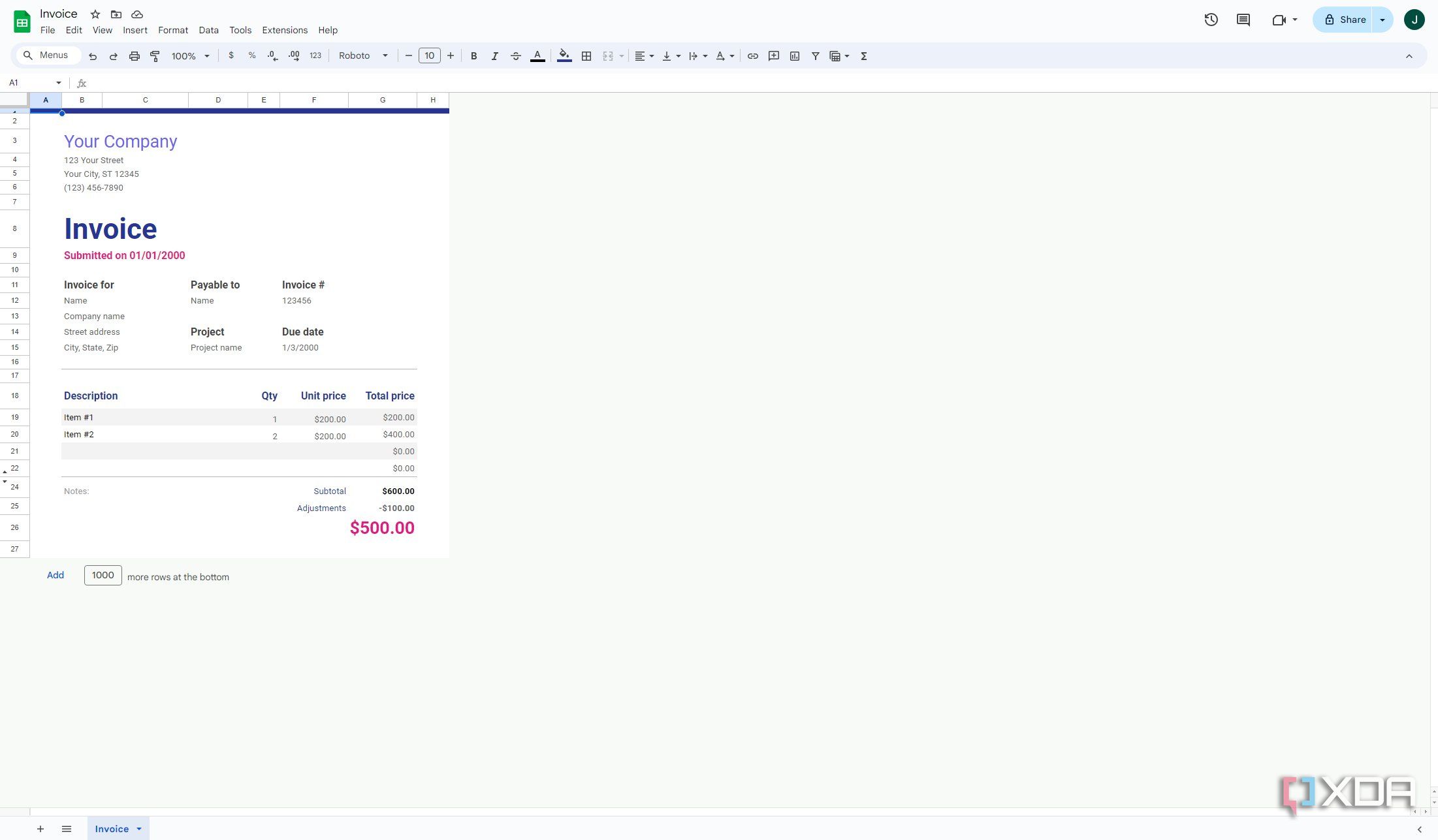Viewport: 1438px width, 840px height.
Task: Open vertical align dropdown
Action: click(x=671, y=56)
